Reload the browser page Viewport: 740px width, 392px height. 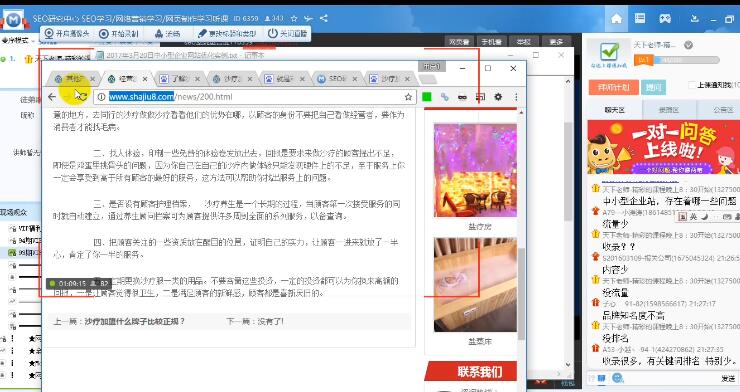pos(82,97)
